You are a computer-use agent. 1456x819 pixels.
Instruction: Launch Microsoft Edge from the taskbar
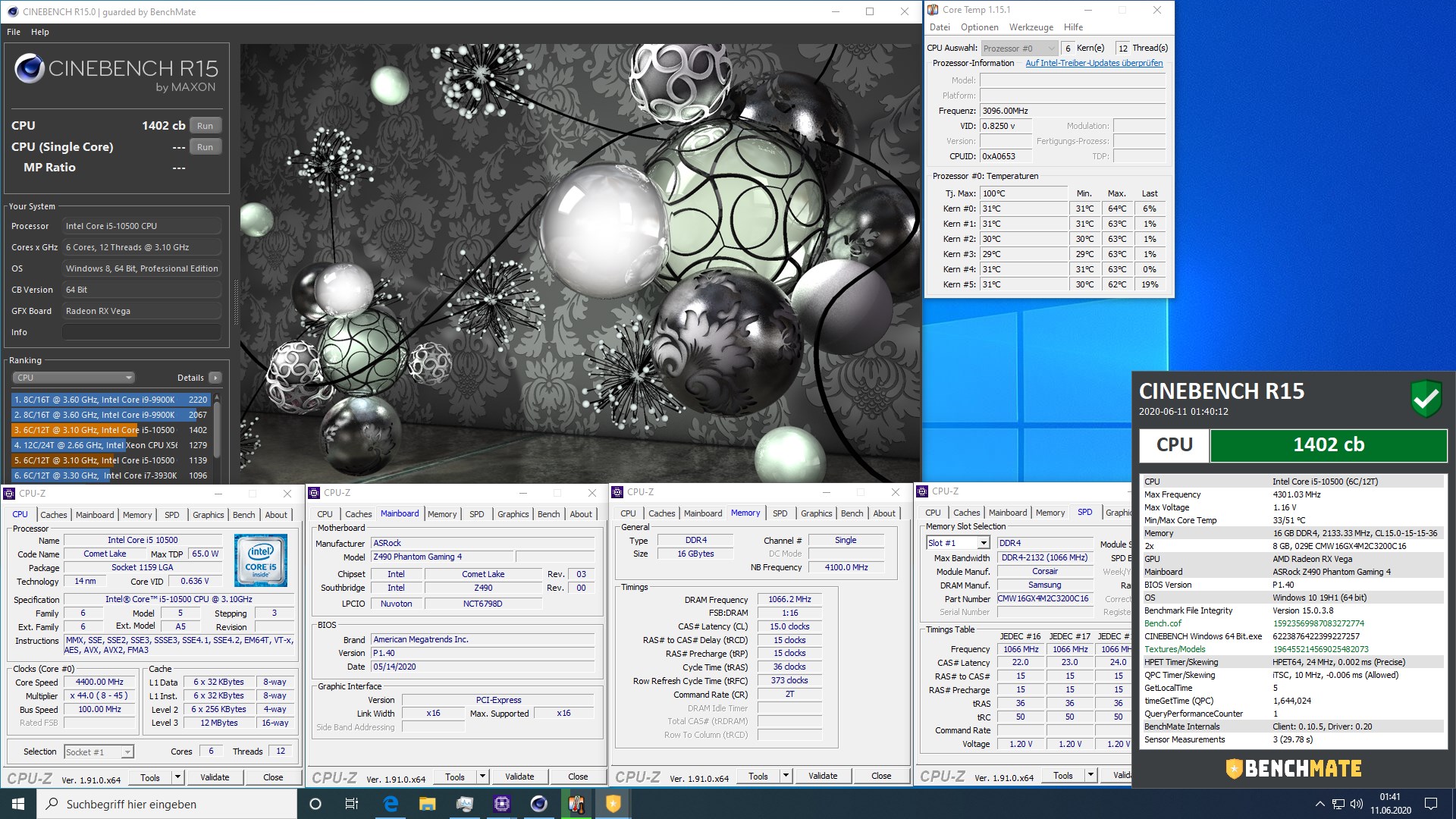click(391, 804)
